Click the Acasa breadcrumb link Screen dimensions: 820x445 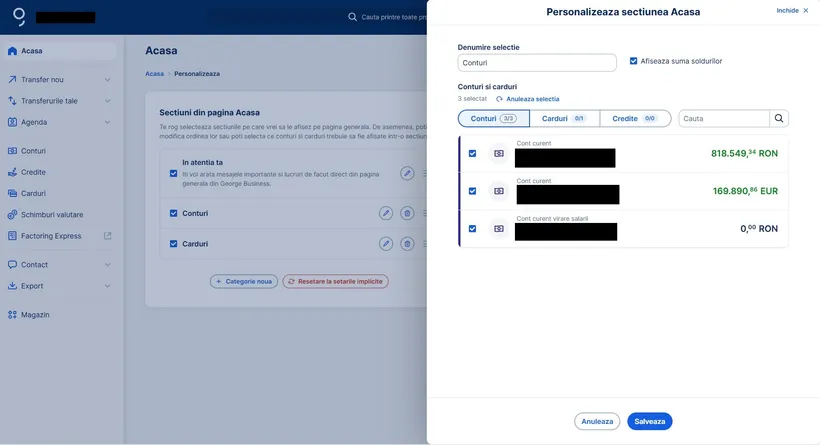154,74
